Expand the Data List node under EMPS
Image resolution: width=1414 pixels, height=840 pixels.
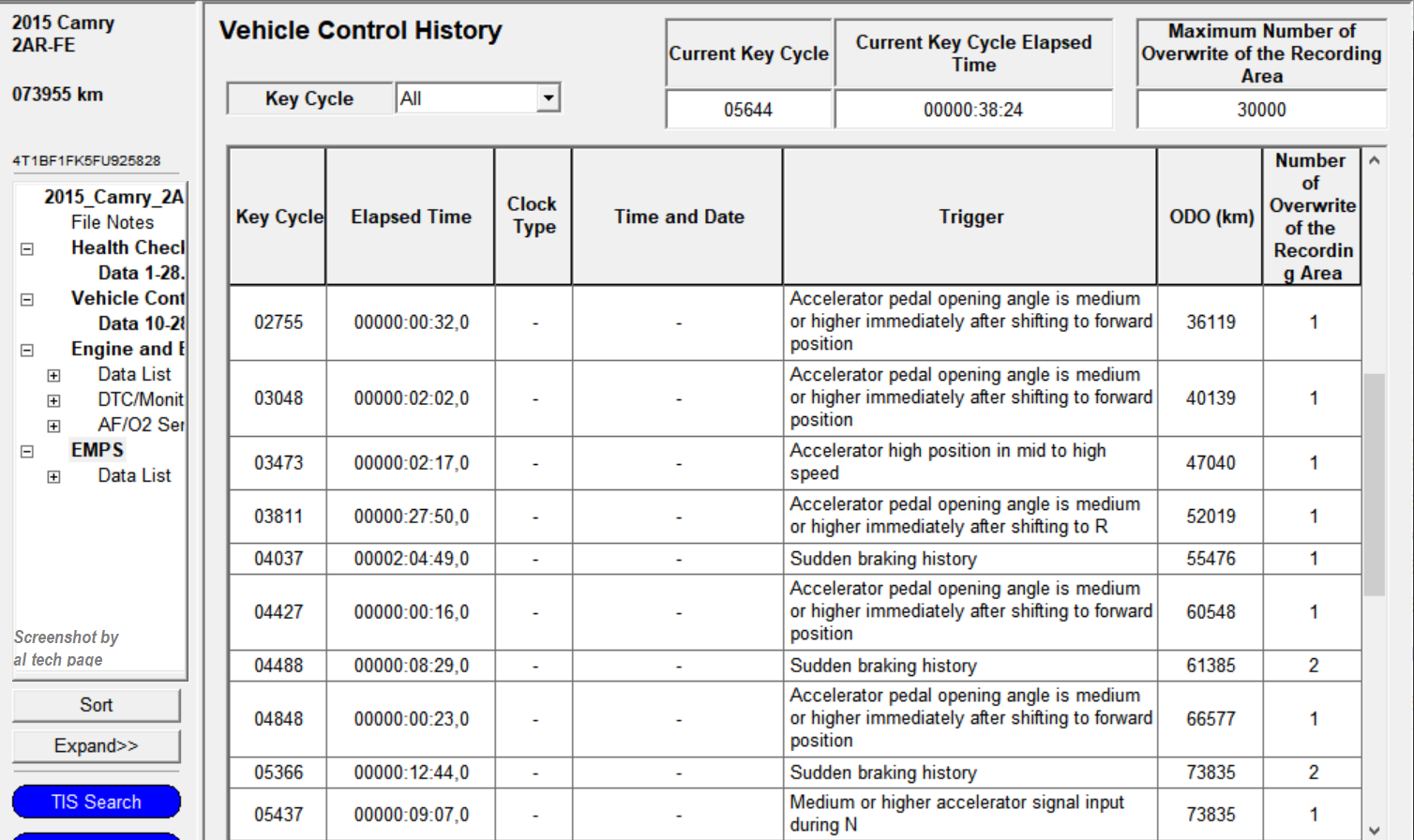pos(53,477)
